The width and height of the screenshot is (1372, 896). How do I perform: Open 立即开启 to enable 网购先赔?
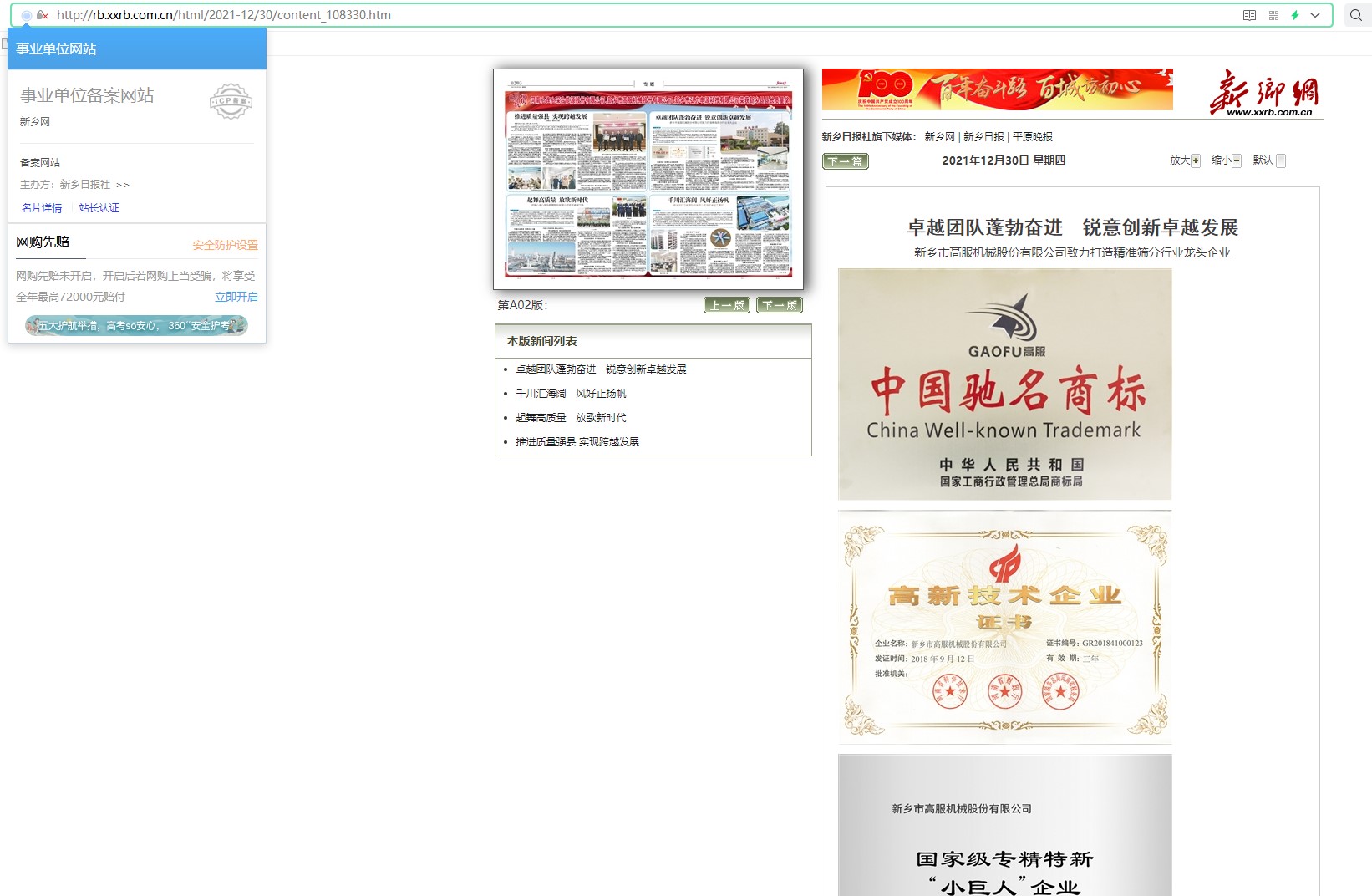pyautogui.click(x=236, y=297)
